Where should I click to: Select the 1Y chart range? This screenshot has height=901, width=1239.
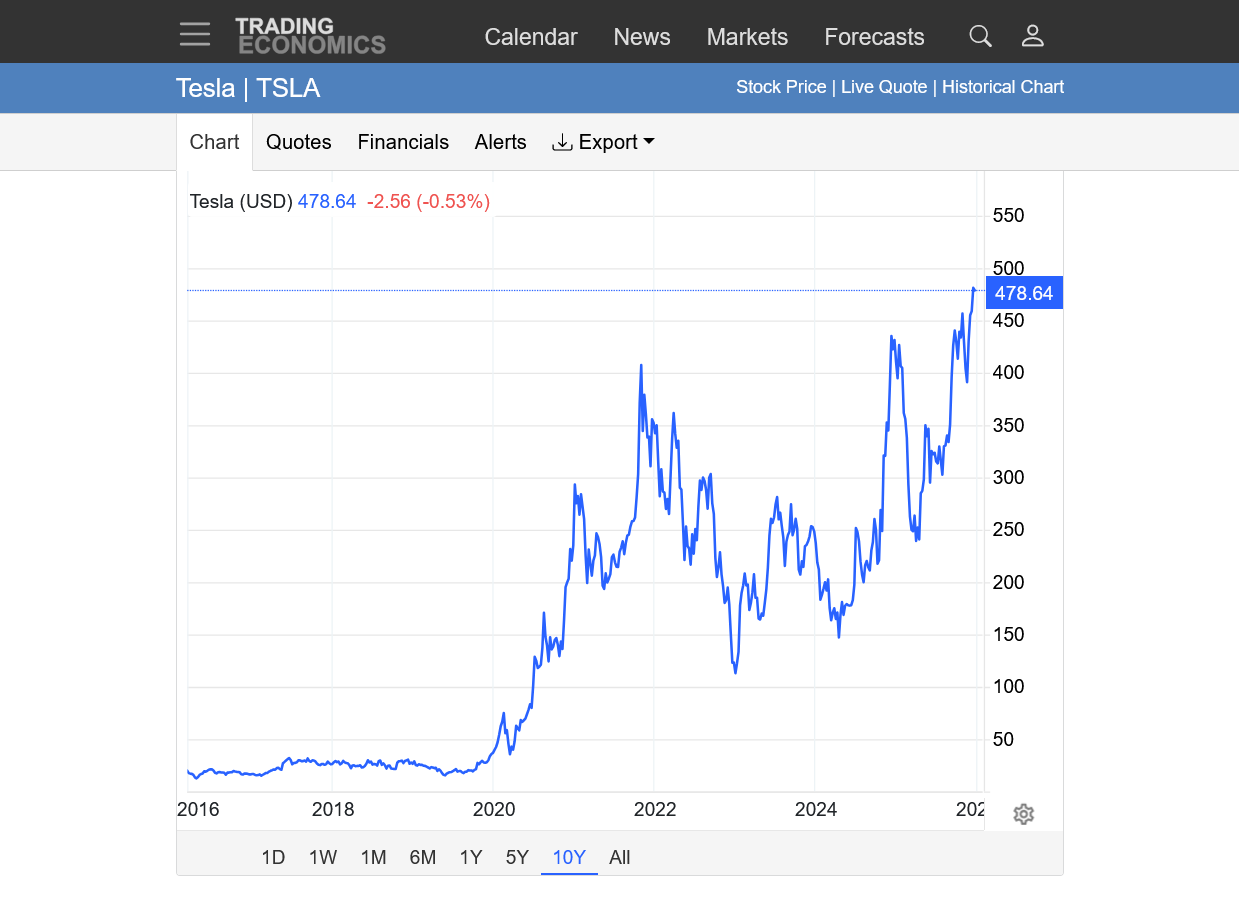tap(470, 857)
